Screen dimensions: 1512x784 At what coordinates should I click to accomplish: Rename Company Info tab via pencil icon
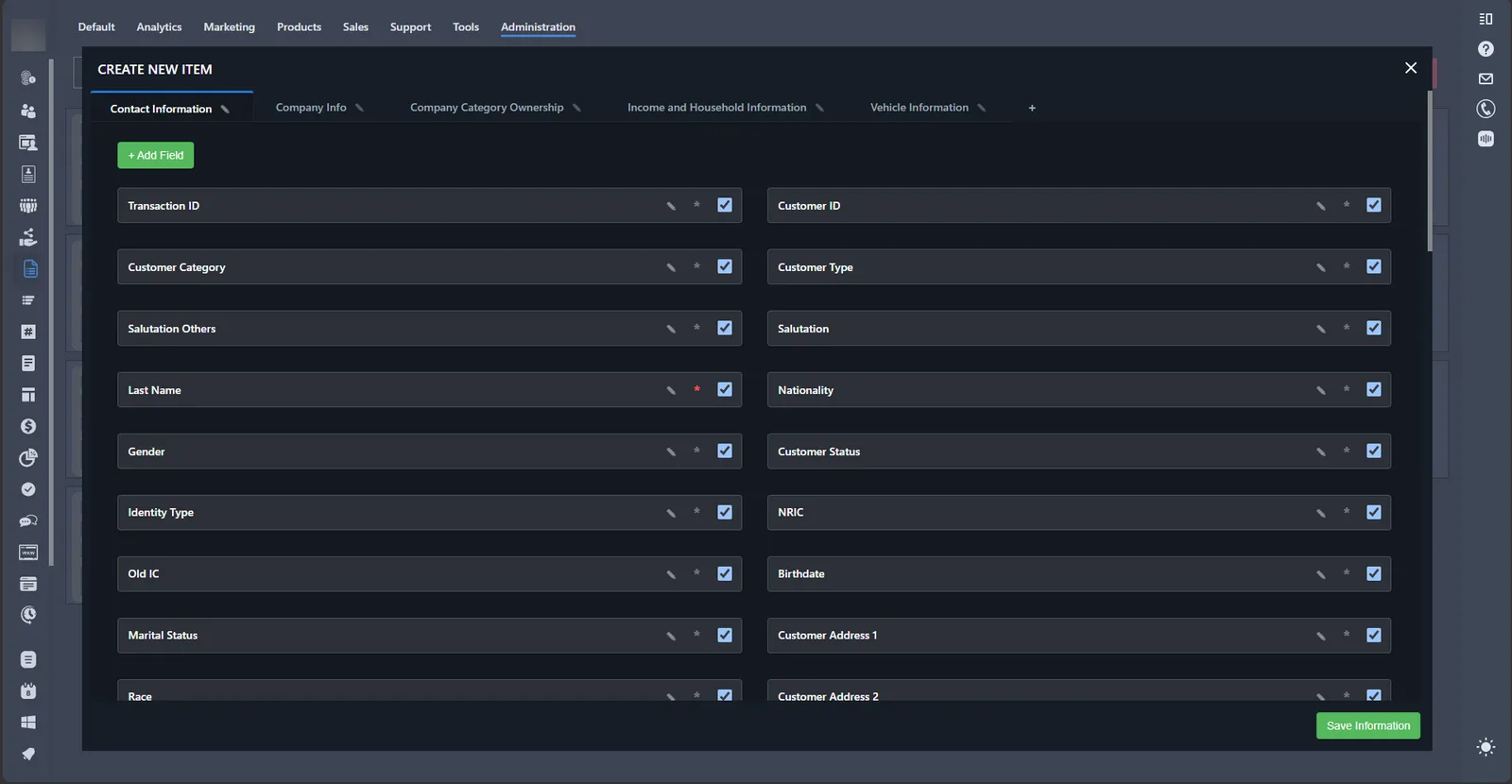tap(359, 108)
